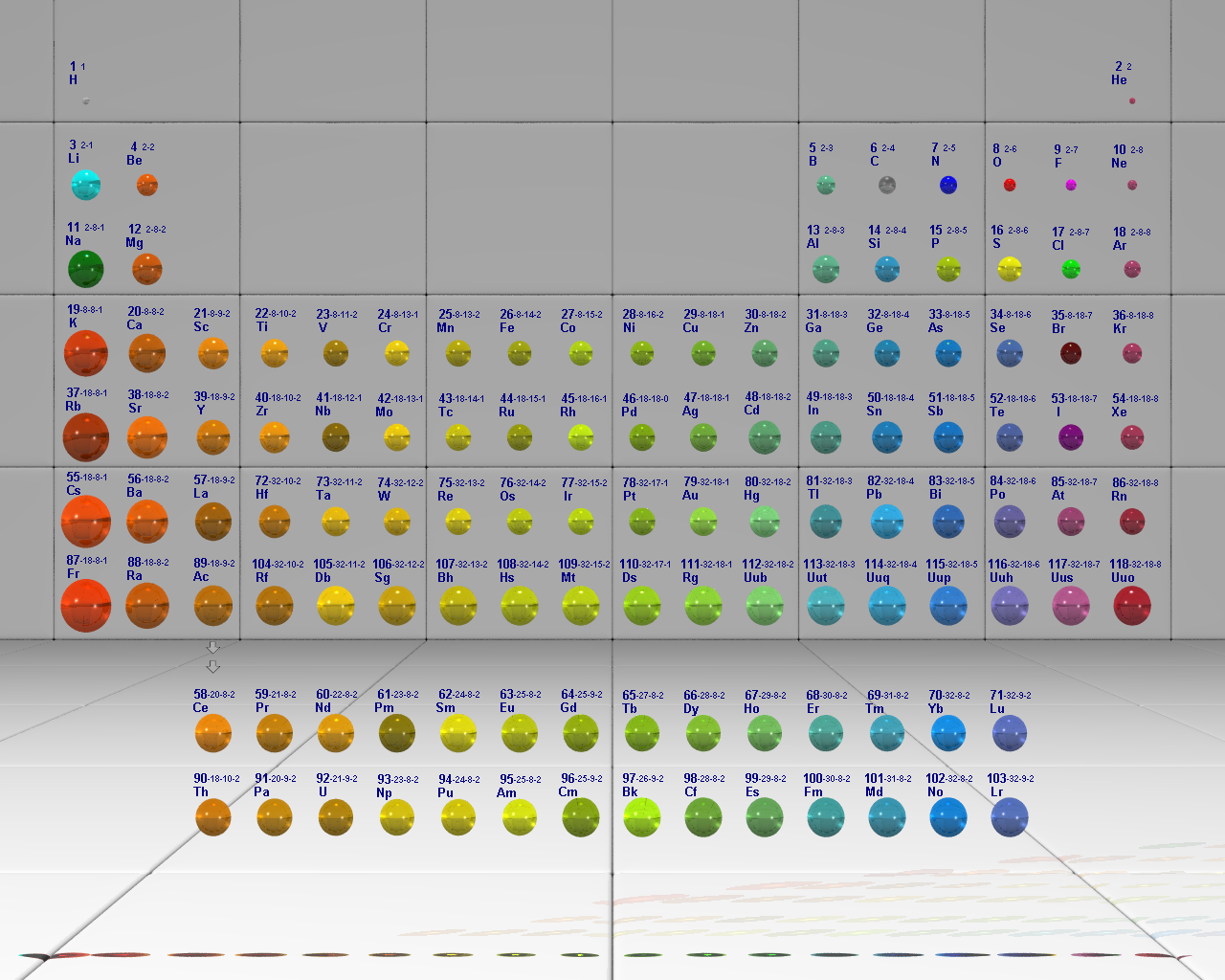Click the upper down arrow beneath Actinium
This screenshot has width=1225, height=980.
tap(213, 648)
